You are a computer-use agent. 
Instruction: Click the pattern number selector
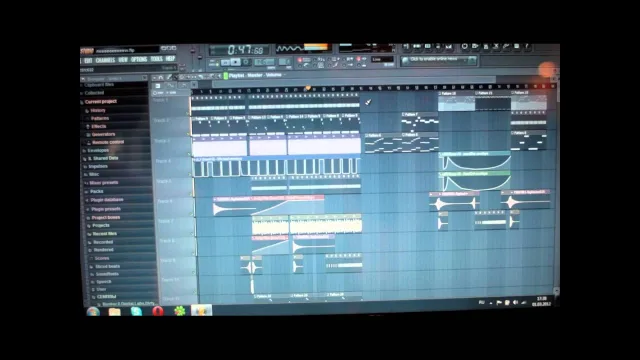point(284,62)
